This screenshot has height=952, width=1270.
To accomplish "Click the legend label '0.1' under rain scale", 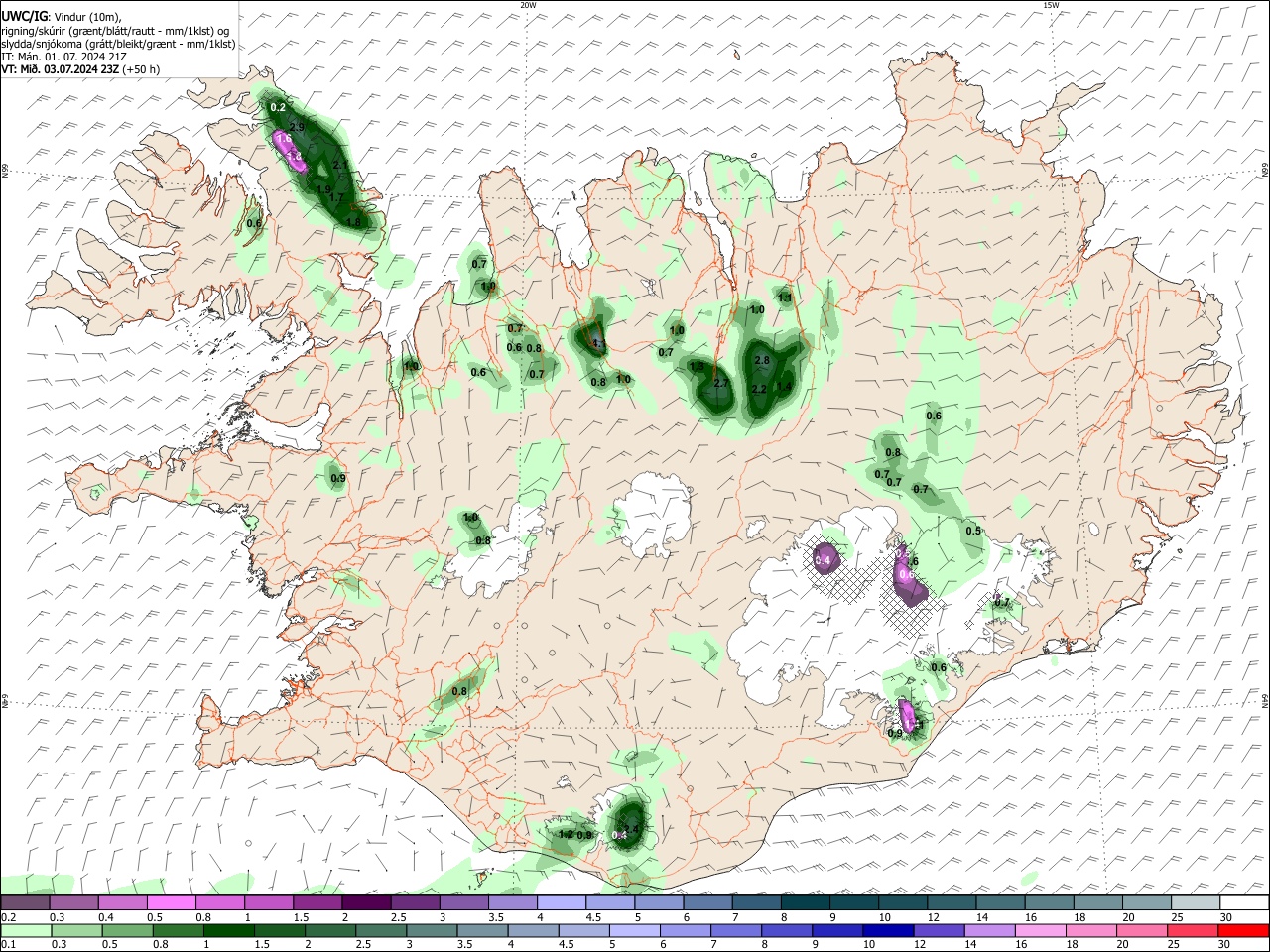I will [7, 944].
